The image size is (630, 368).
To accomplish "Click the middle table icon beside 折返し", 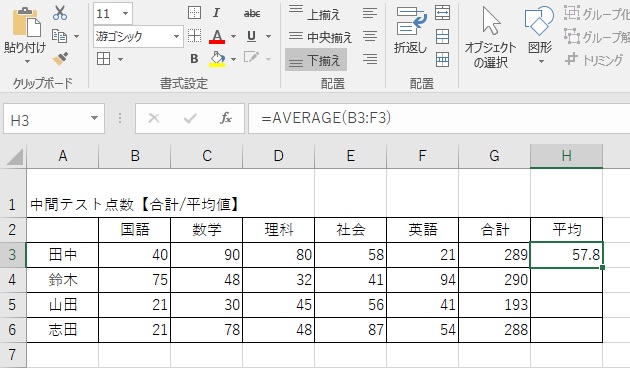I will (442, 37).
